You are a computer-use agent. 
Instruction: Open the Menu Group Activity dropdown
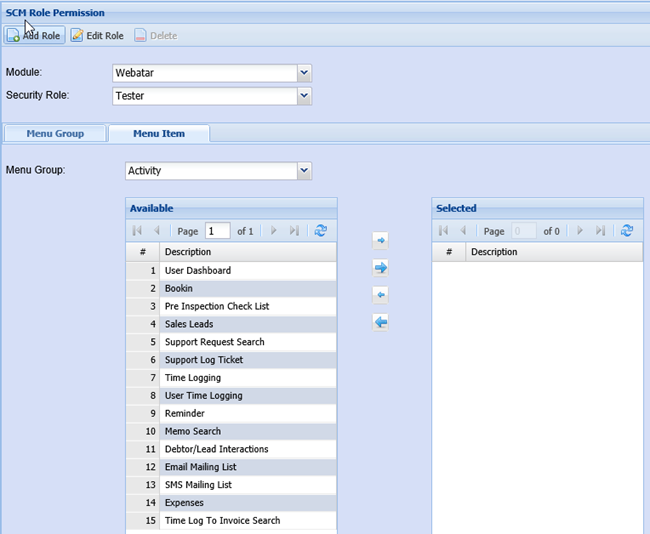[x=304, y=171]
